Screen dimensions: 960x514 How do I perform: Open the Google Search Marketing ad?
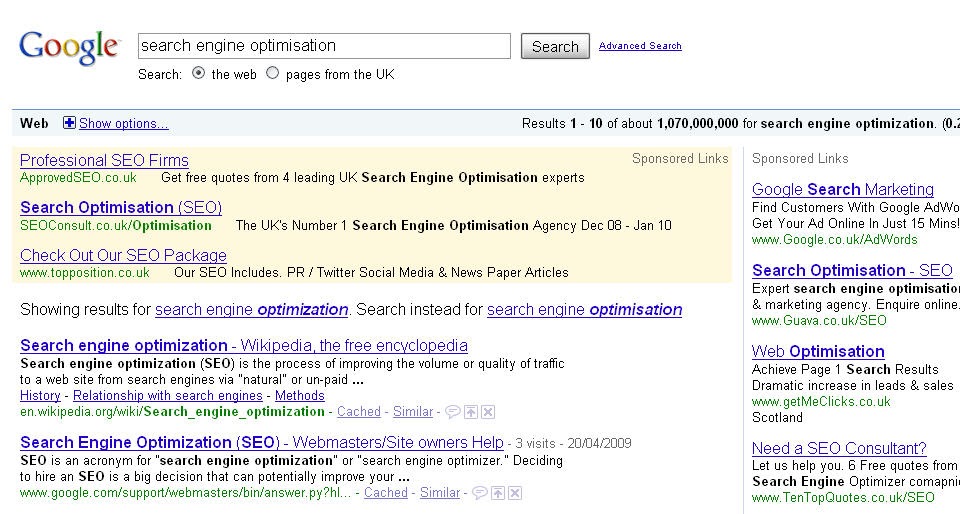click(842, 190)
